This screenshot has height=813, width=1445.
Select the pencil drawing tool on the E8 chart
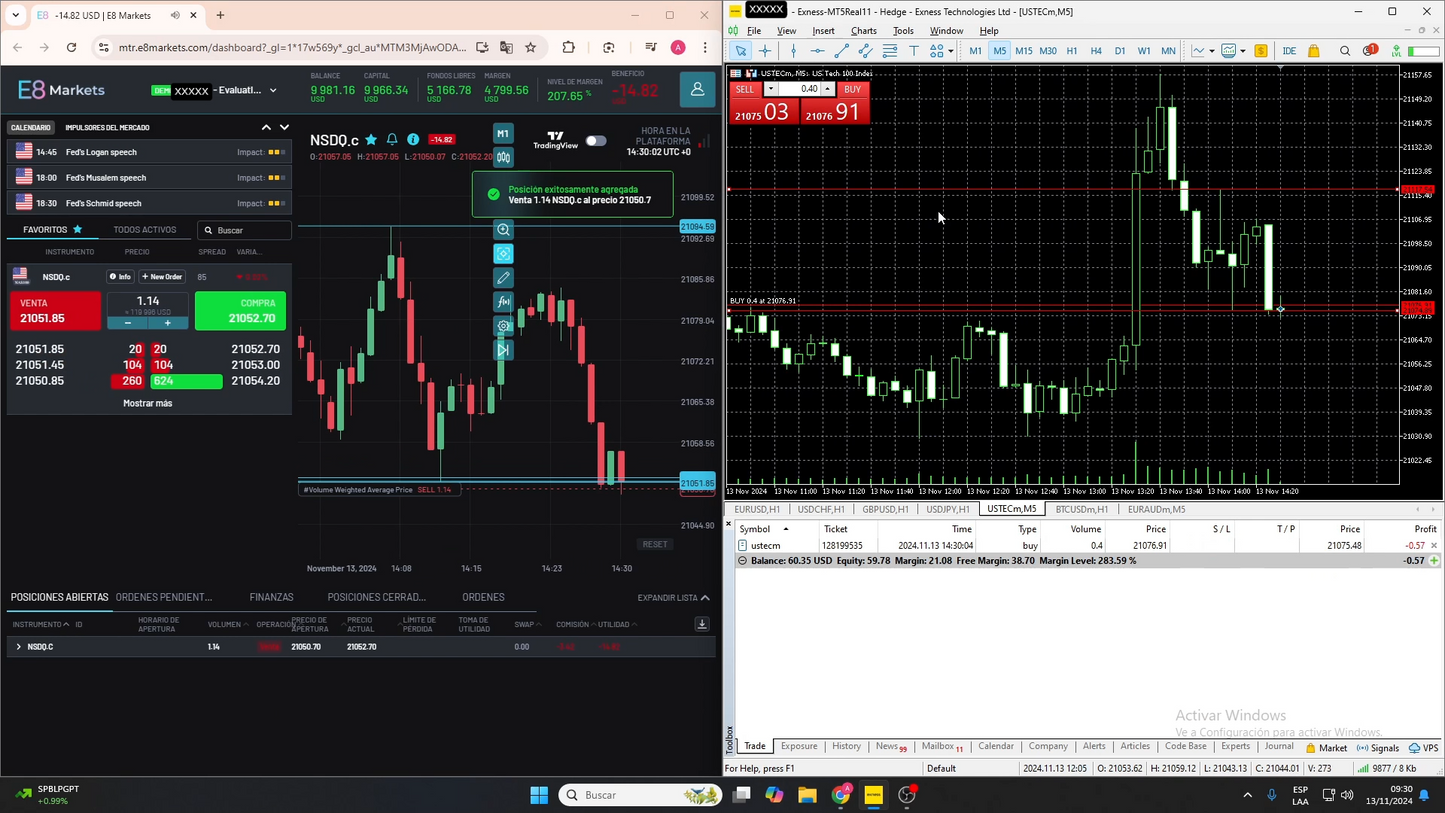pyautogui.click(x=503, y=277)
